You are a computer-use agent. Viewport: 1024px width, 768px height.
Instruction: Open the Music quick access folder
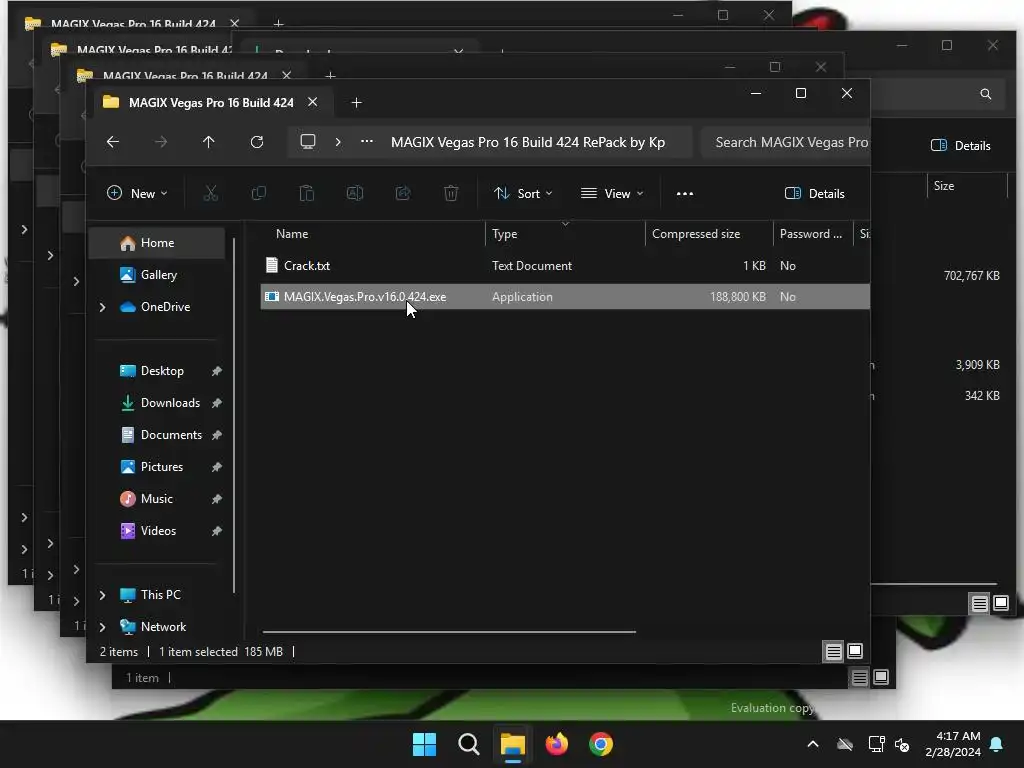point(156,499)
